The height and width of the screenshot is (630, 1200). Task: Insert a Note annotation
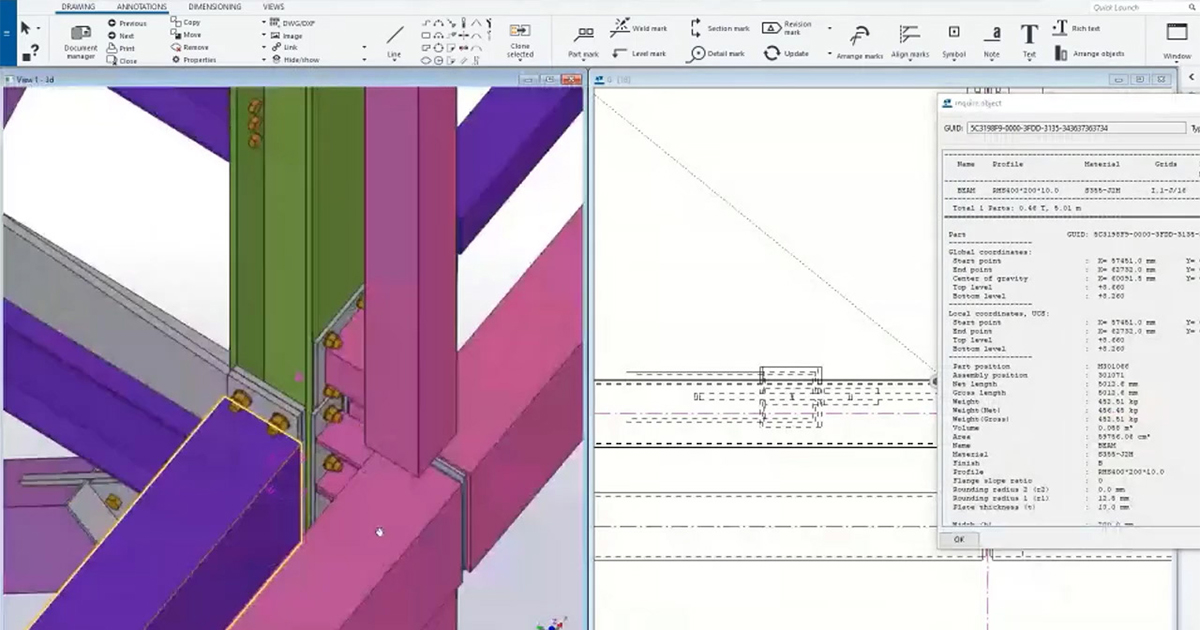click(x=992, y=40)
